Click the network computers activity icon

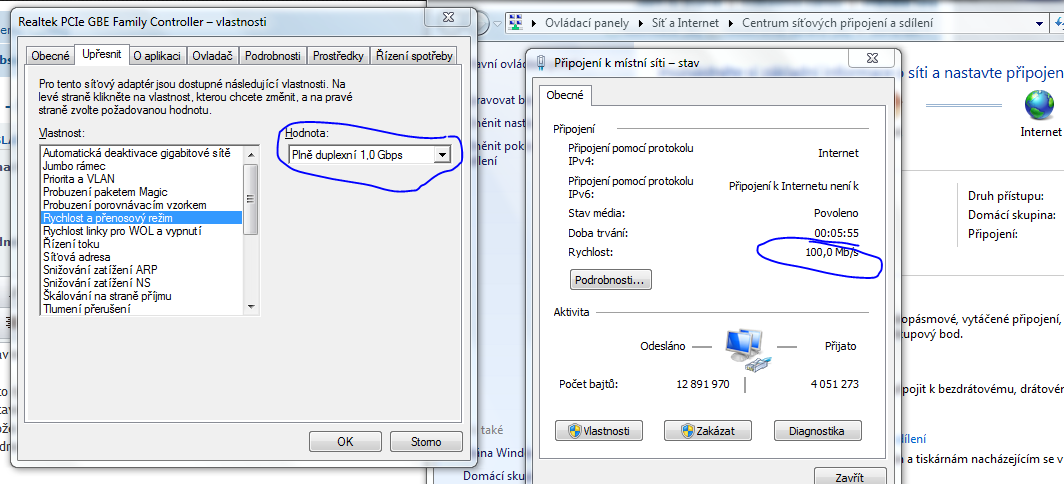pos(744,349)
